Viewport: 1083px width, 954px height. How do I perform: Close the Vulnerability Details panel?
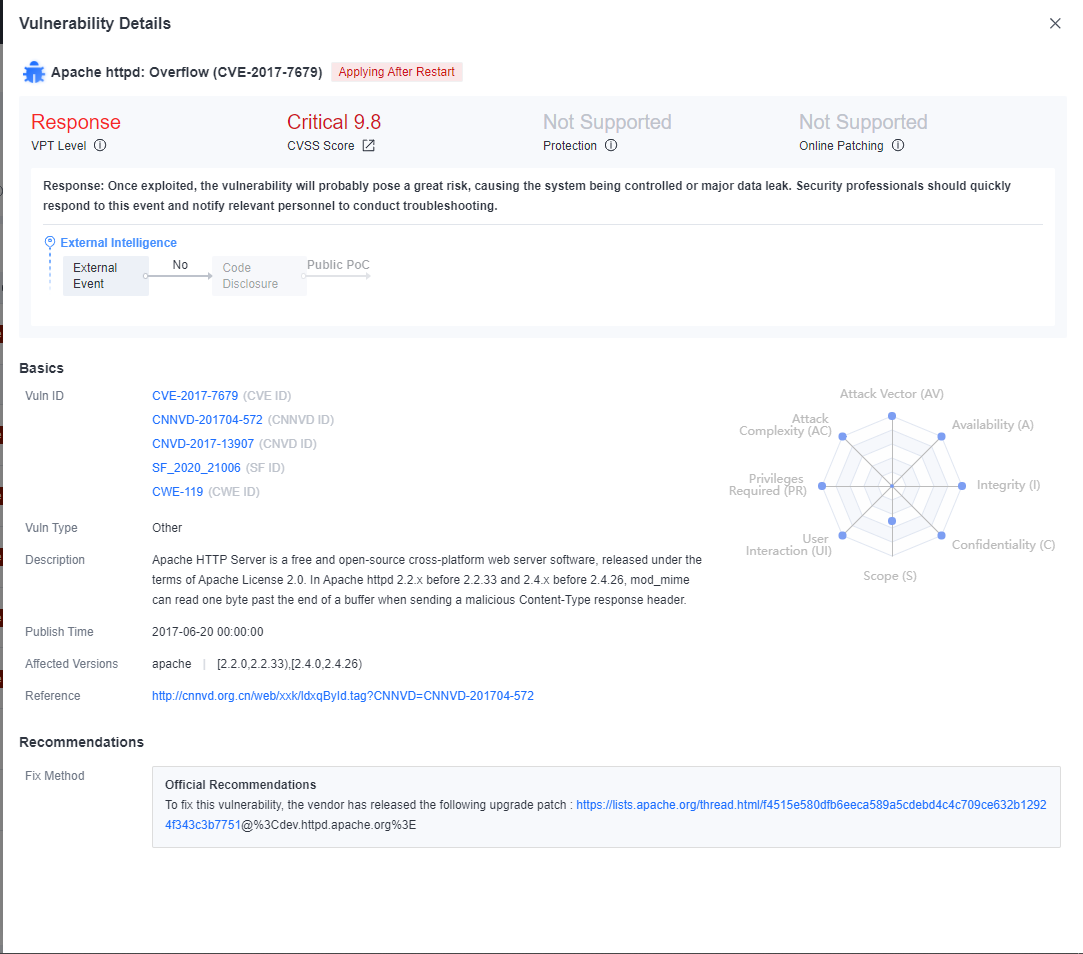click(x=1055, y=24)
